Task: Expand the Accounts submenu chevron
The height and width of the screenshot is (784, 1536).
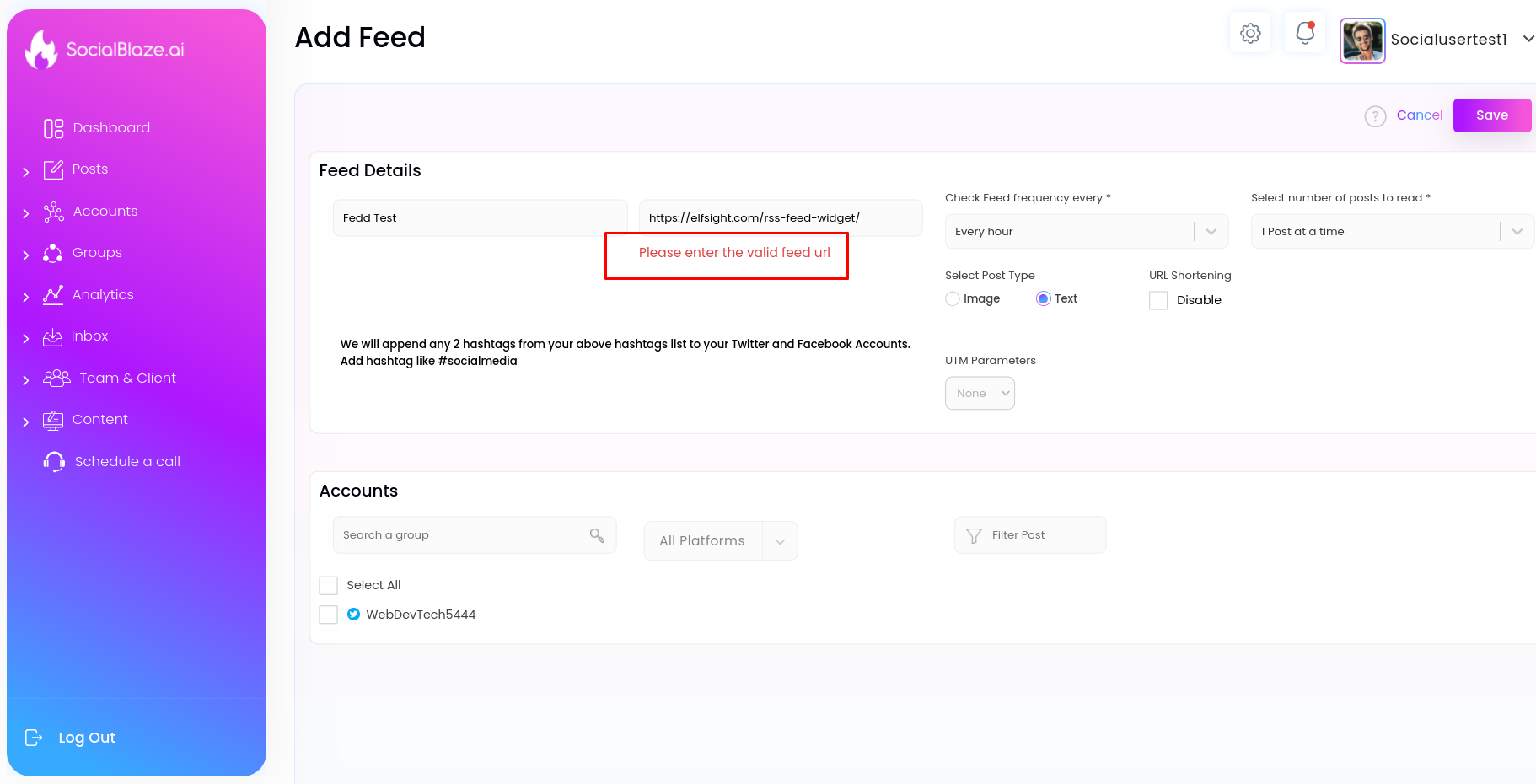Action: (25, 214)
